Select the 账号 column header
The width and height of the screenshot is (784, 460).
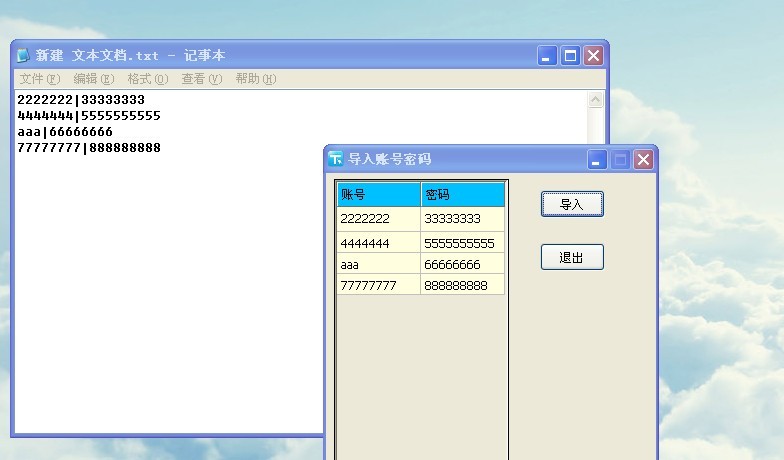(378, 194)
